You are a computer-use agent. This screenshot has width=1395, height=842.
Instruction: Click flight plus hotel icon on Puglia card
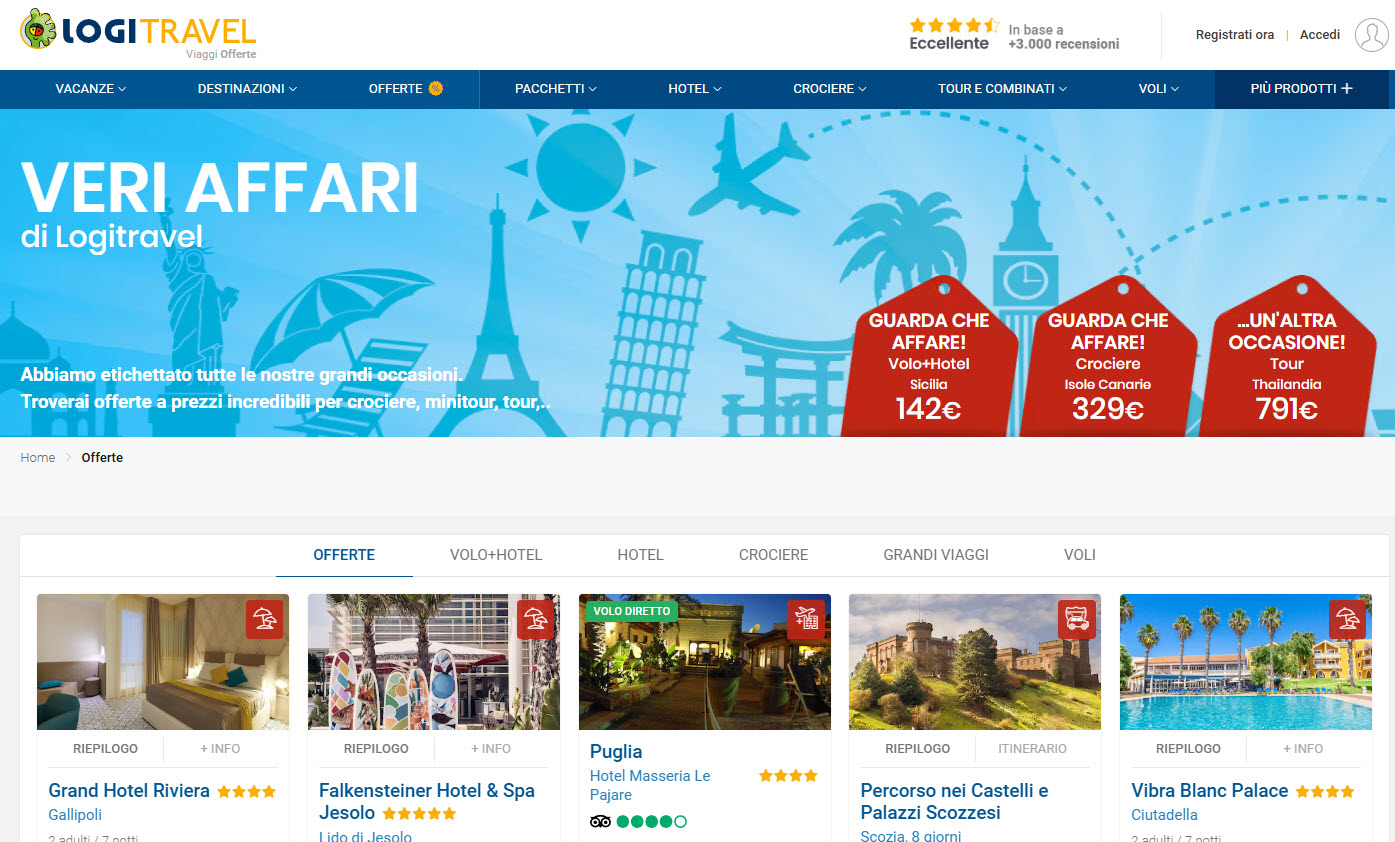pos(806,620)
